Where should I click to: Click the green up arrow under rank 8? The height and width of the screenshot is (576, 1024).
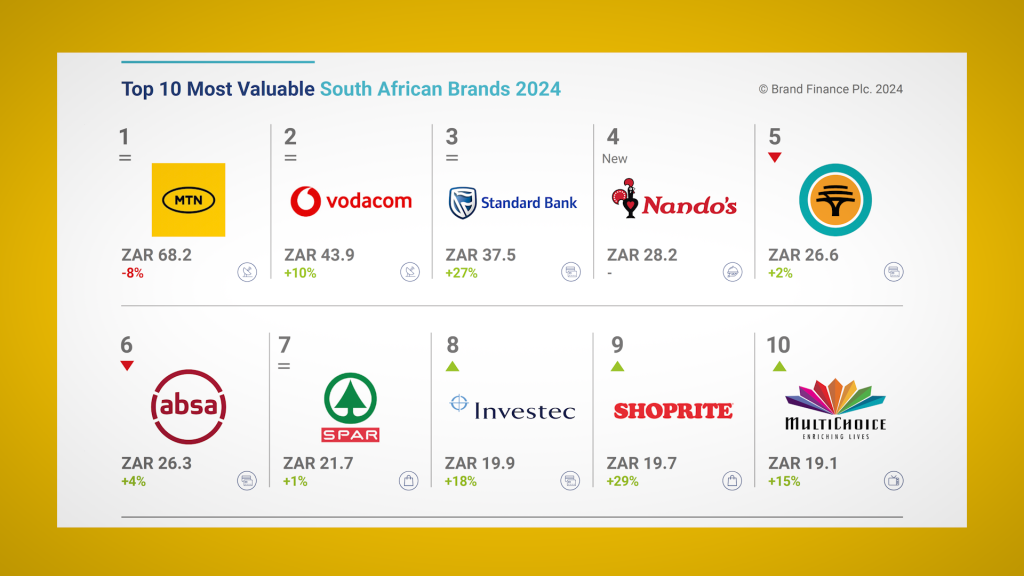tap(453, 366)
